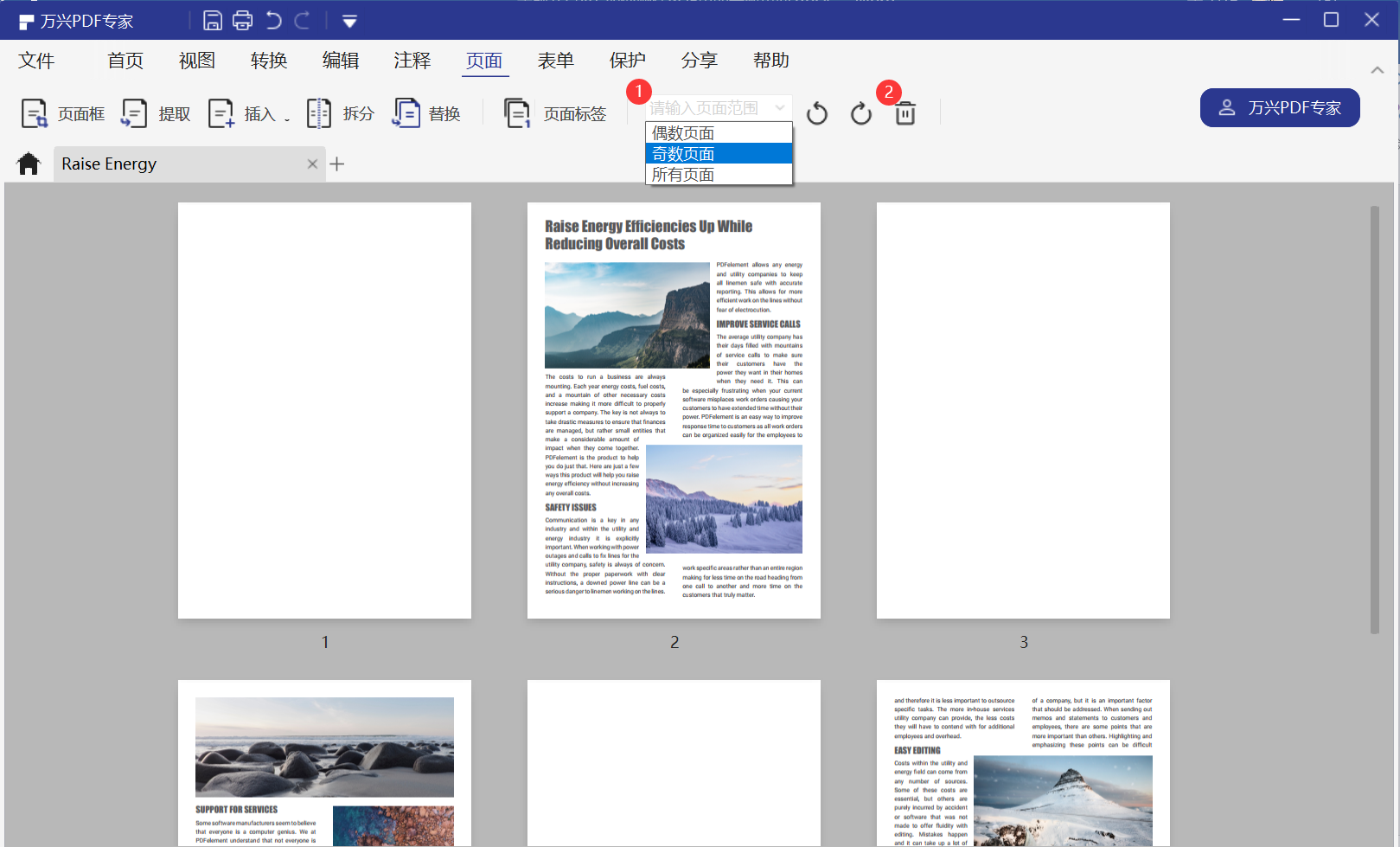The image size is (1400, 847).
Task: Redo the last action
Action: 303,21
